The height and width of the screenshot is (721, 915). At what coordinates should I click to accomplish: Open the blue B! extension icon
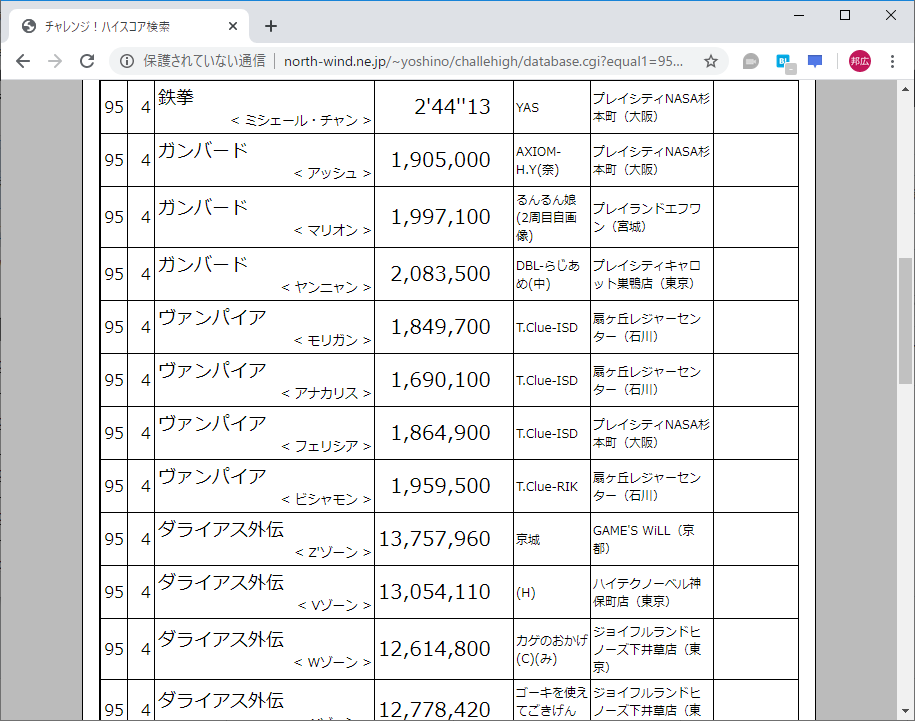click(x=784, y=62)
